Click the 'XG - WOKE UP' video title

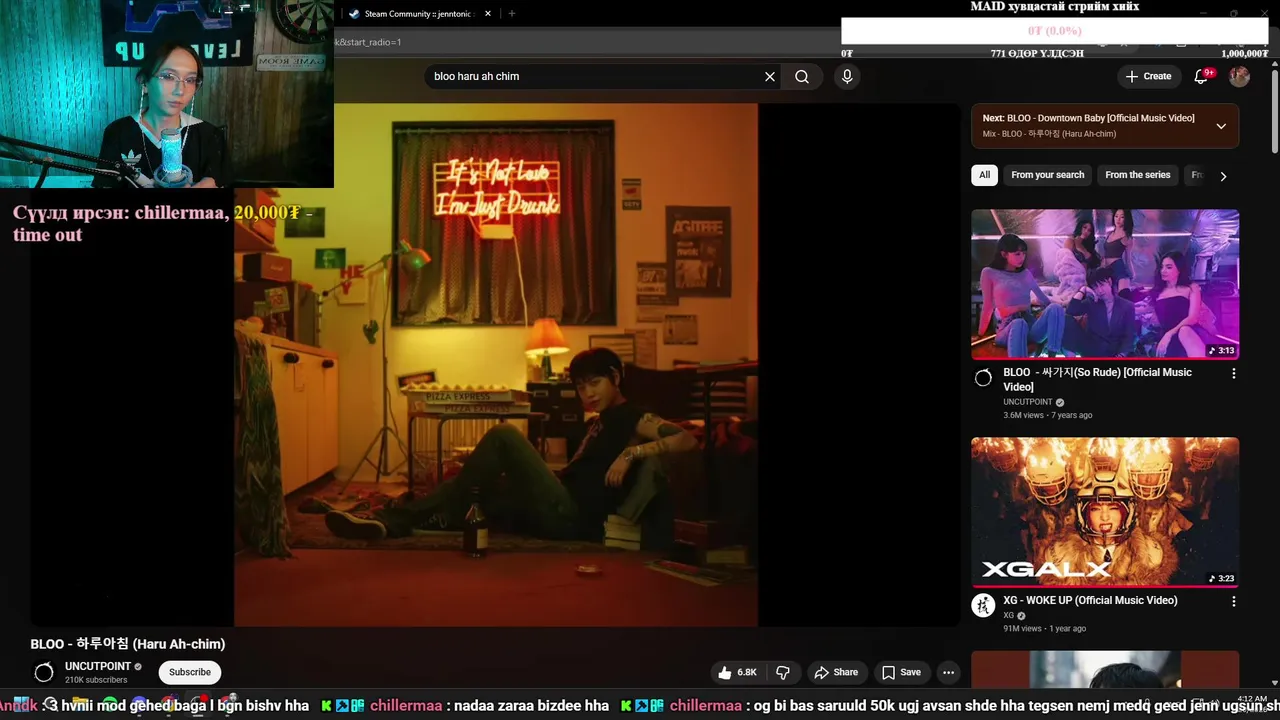(x=1090, y=600)
